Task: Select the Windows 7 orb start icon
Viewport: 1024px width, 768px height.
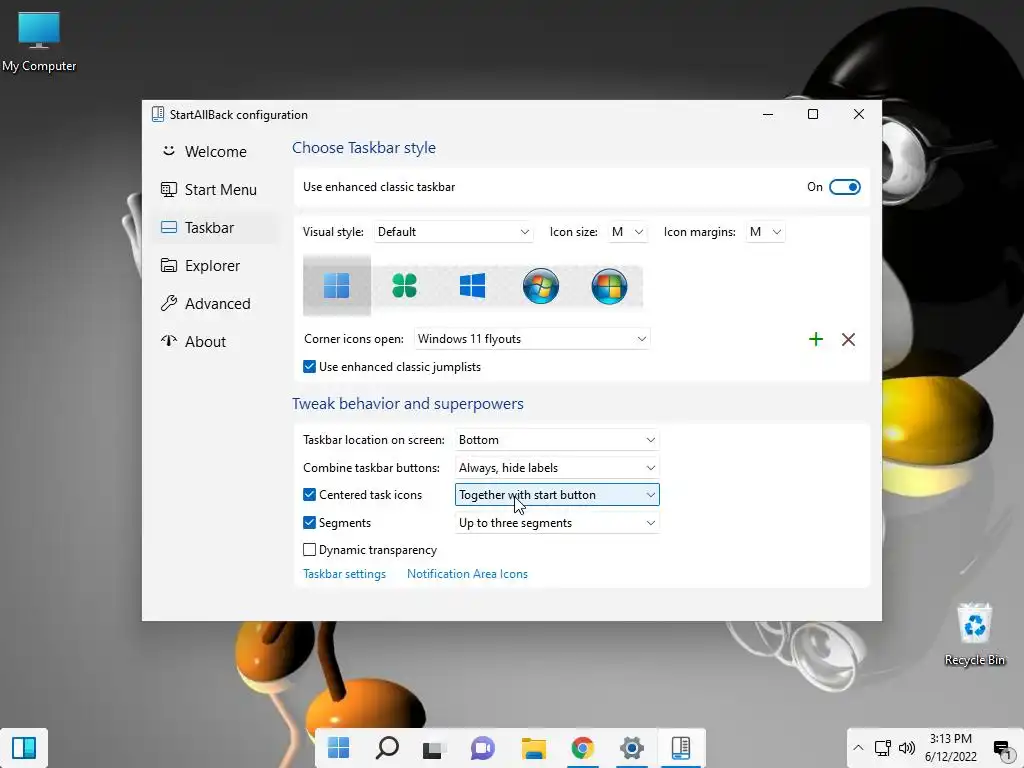Action: click(x=541, y=285)
